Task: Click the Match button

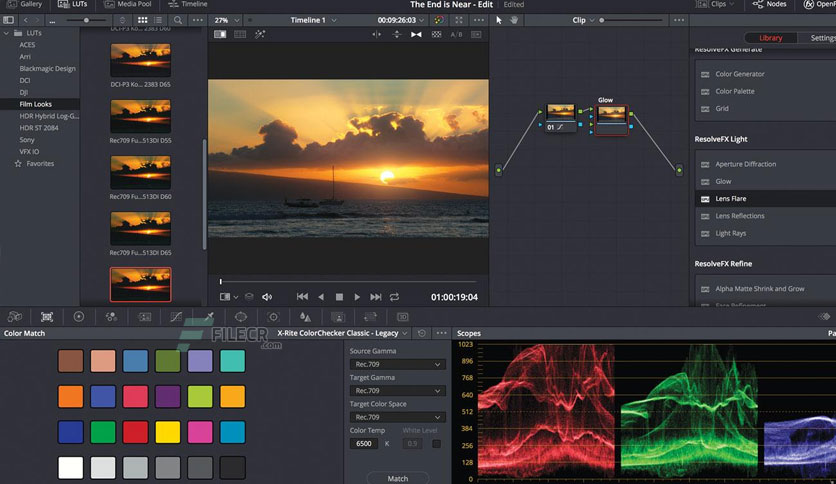Action: click(x=397, y=478)
